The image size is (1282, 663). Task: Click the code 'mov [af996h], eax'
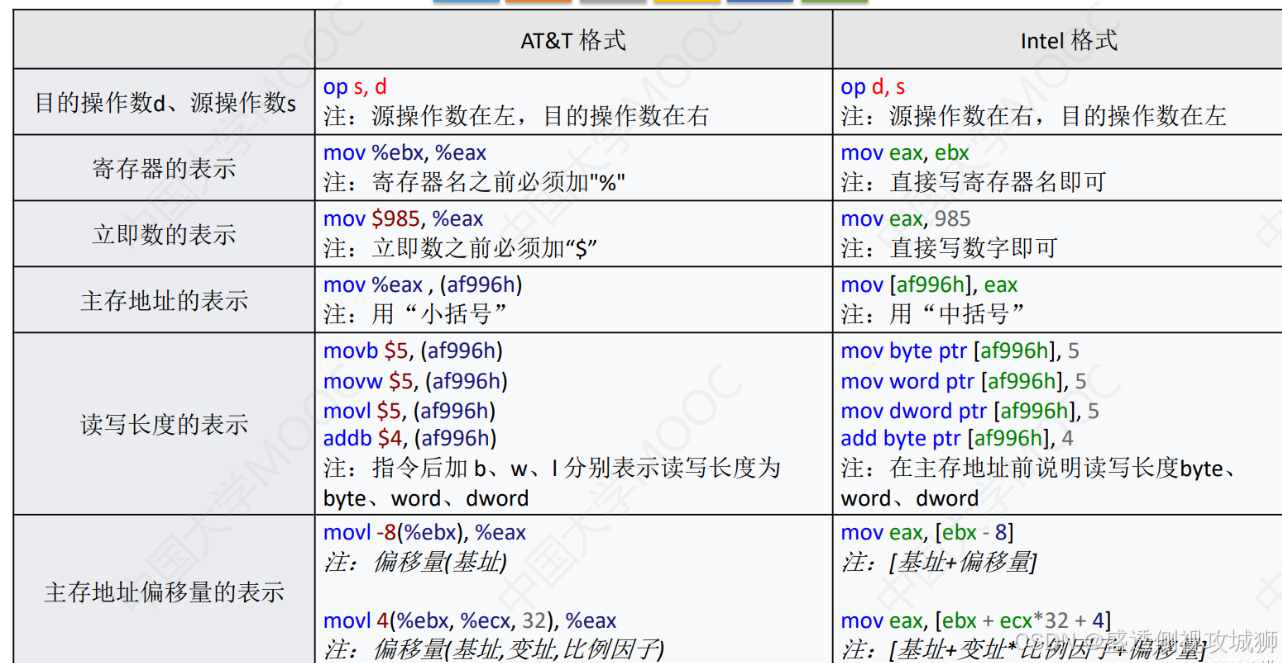(x=930, y=285)
